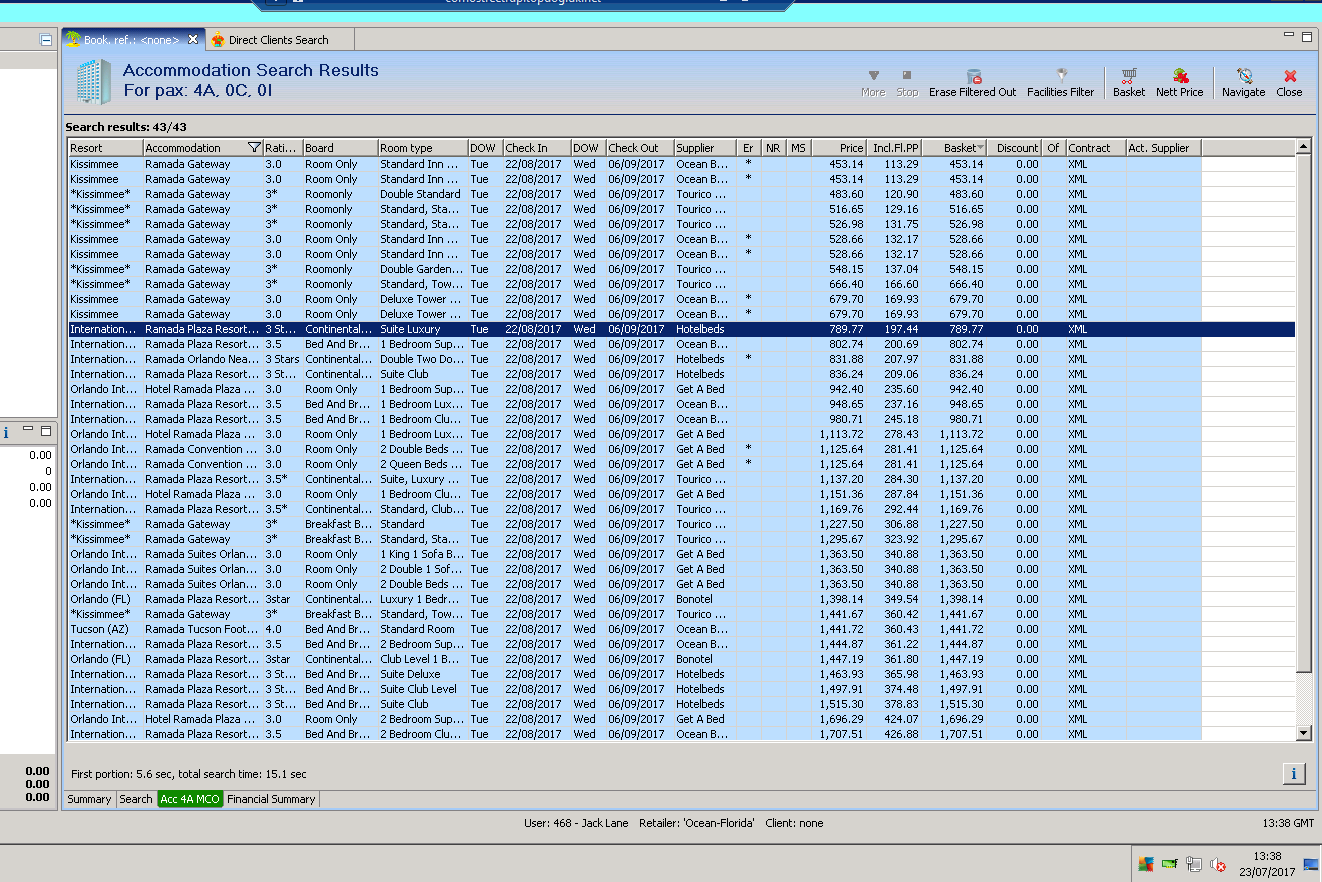Viewport: 1322px width, 882px height.
Task: Close the Book. ref.: <none> tab
Action: 193,39
